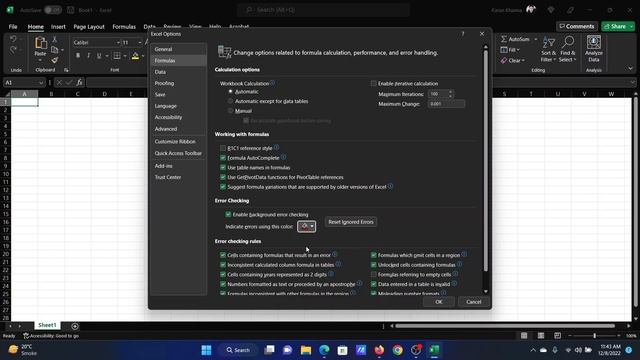Switch to Page Layout view icon
This screenshot has height=360, width=640.
[x=541, y=336]
